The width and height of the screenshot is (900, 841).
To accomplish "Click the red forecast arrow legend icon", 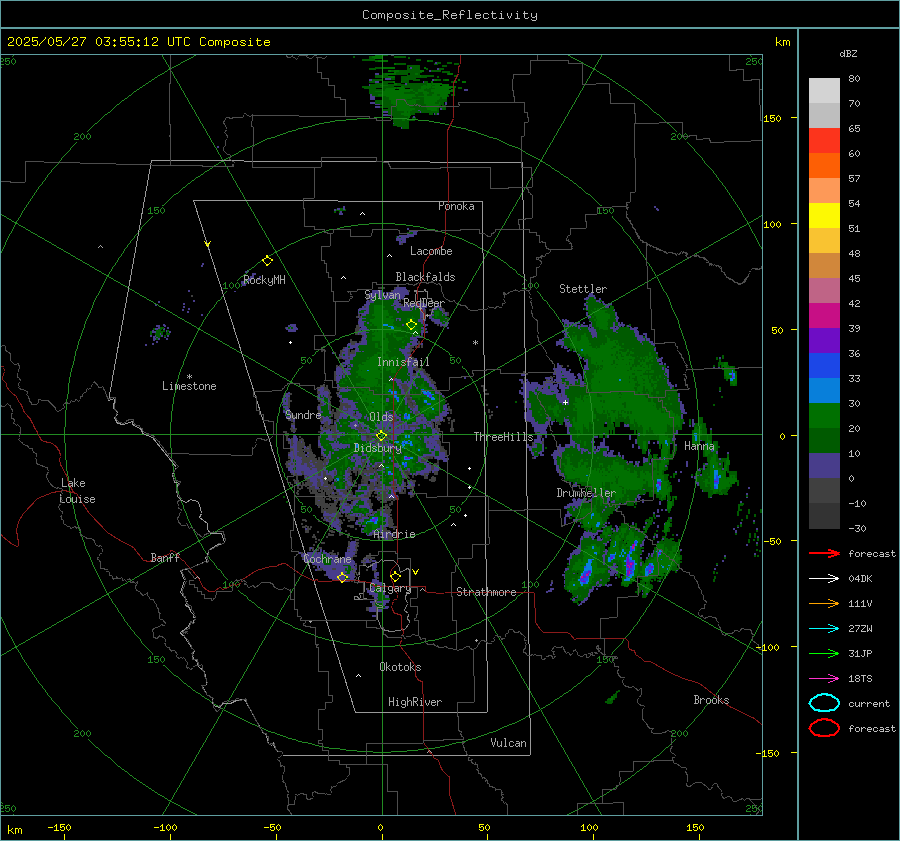I will pos(824,553).
